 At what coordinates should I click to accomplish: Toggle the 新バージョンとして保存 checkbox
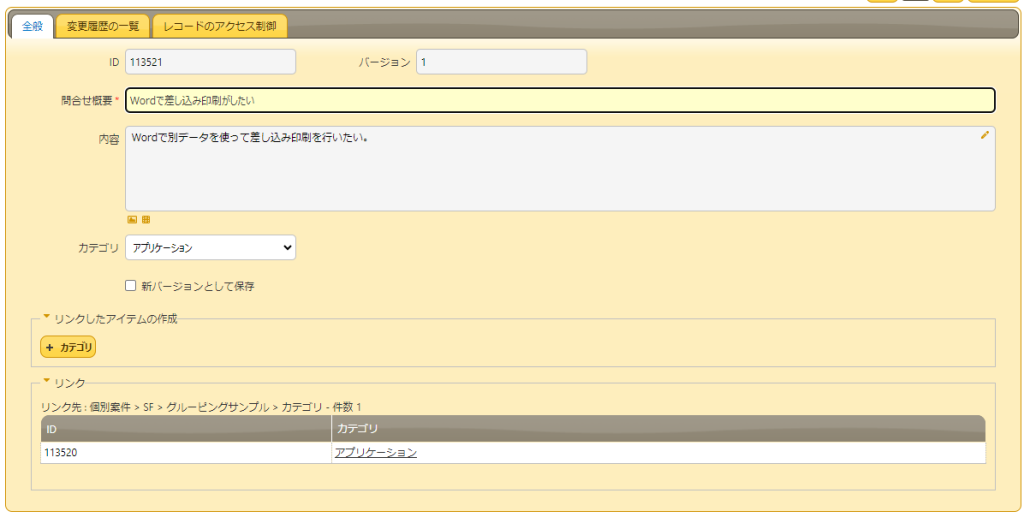pos(131,285)
